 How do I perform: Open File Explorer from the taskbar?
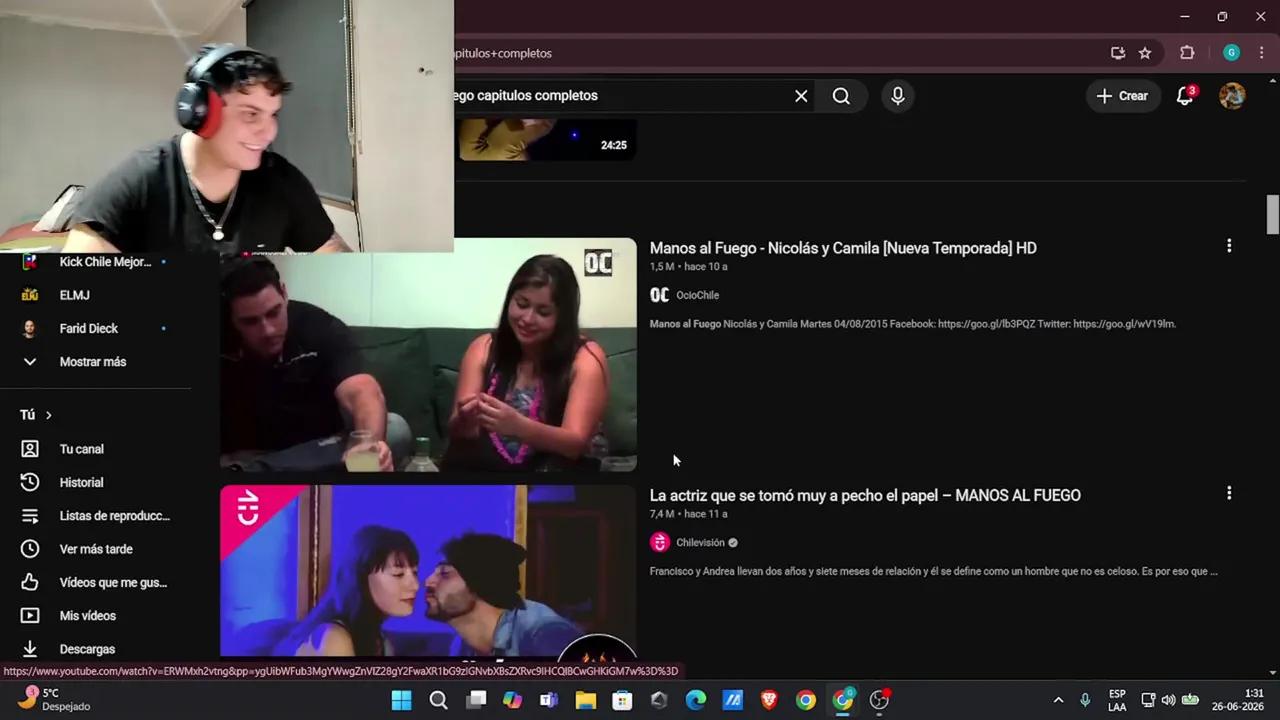(x=586, y=700)
